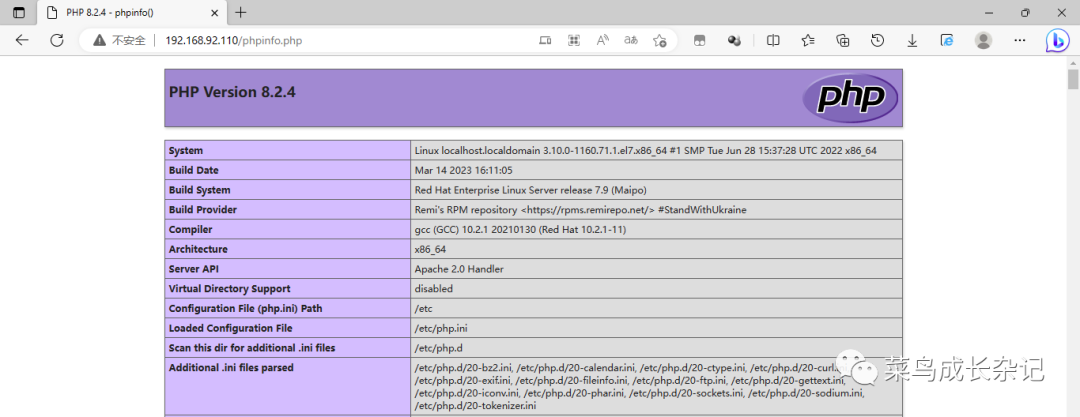Open the Downloads panel
This screenshot has width=1080, height=417.
912,41
